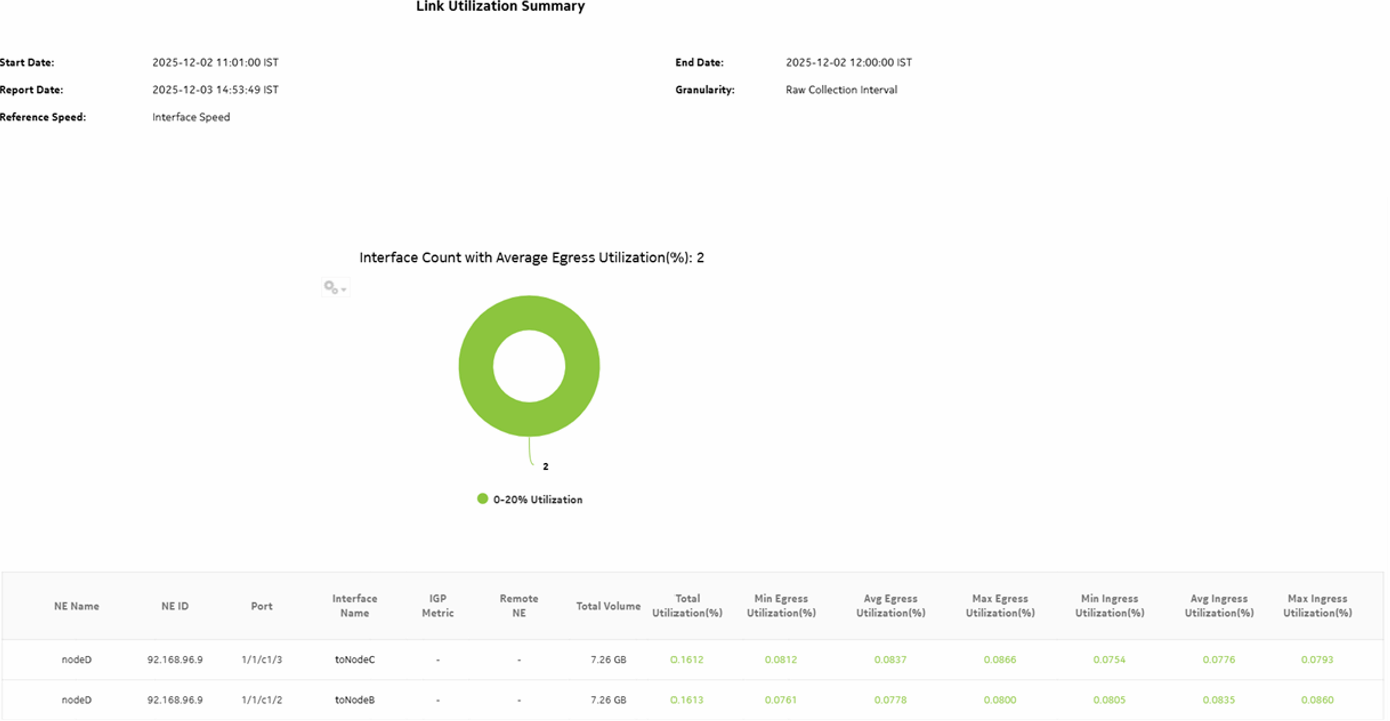1390x721 pixels.
Task: Sort by the Total Volume column header
Action: (608, 605)
